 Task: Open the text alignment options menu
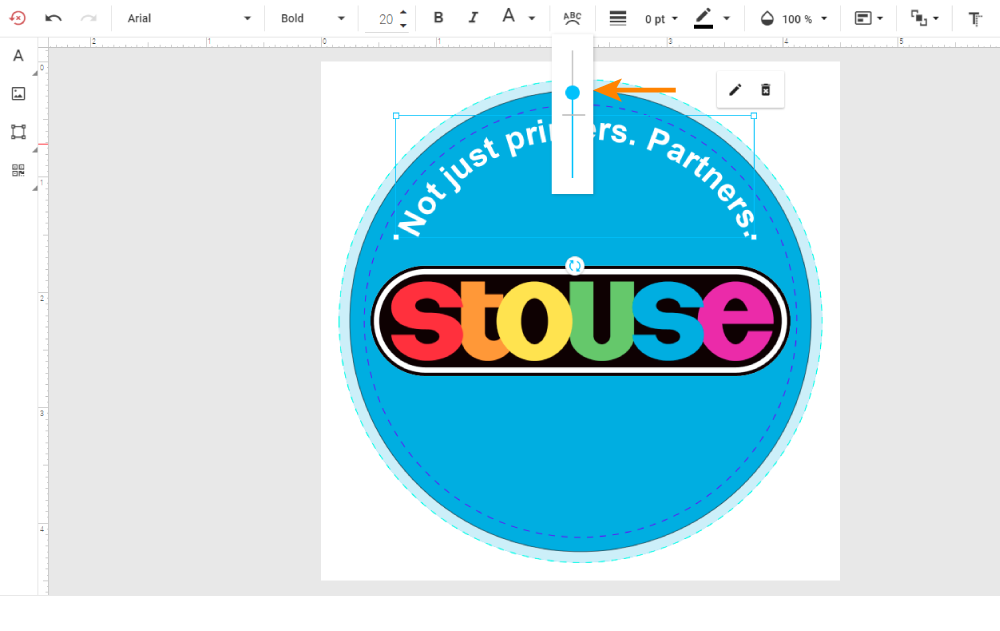click(868, 18)
